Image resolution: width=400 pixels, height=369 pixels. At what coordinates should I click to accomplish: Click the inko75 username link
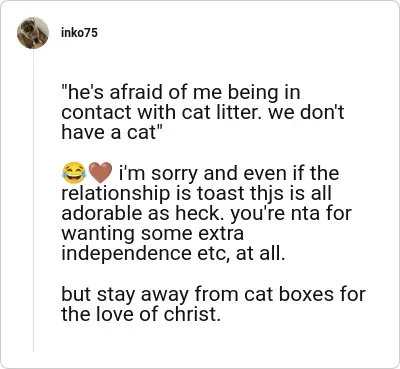point(79,33)
